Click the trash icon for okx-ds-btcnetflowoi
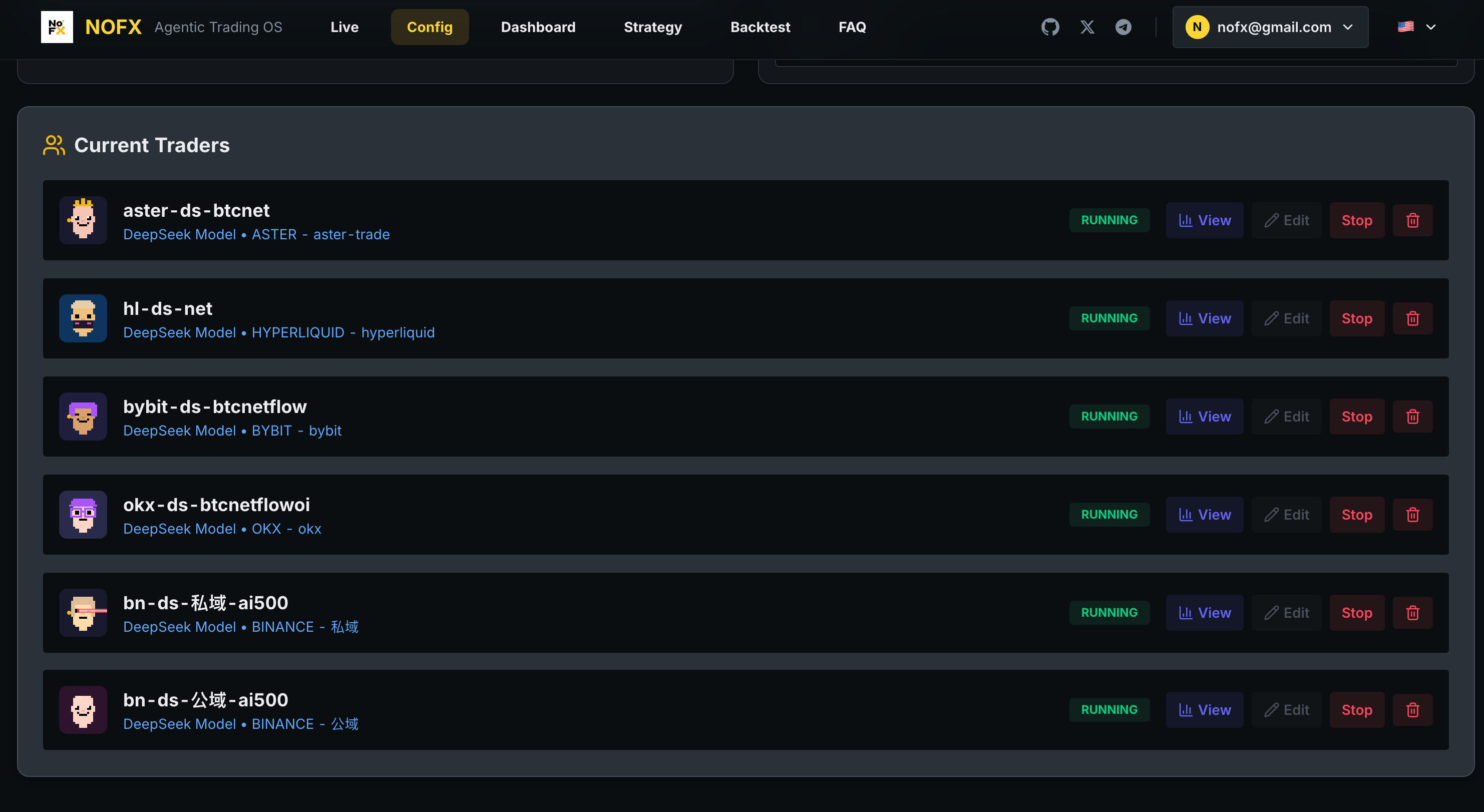The height and width of the screenshot is (812, 1484). (1412, 514)
